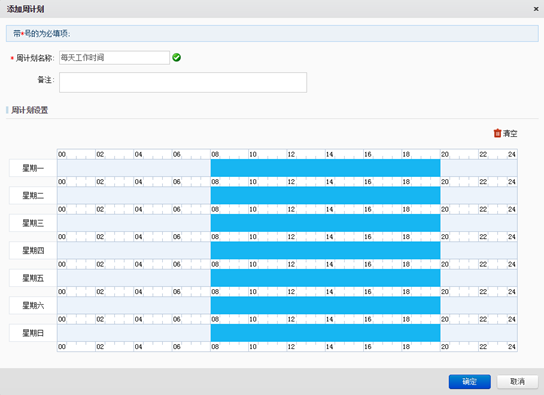Select the 星期日 row label
Viewport: 544px width, 395px height.
[33, 333]
